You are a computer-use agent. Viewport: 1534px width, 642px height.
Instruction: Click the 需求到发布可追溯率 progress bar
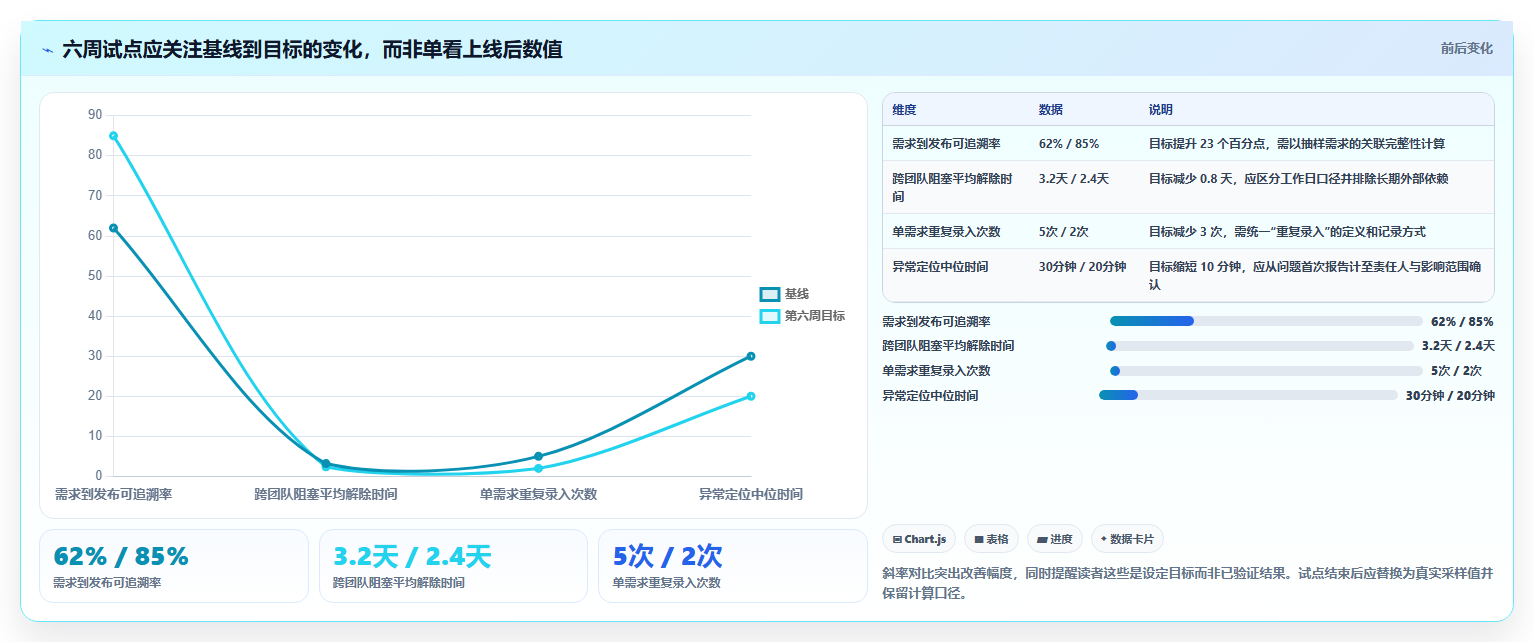click(1266, 321)
